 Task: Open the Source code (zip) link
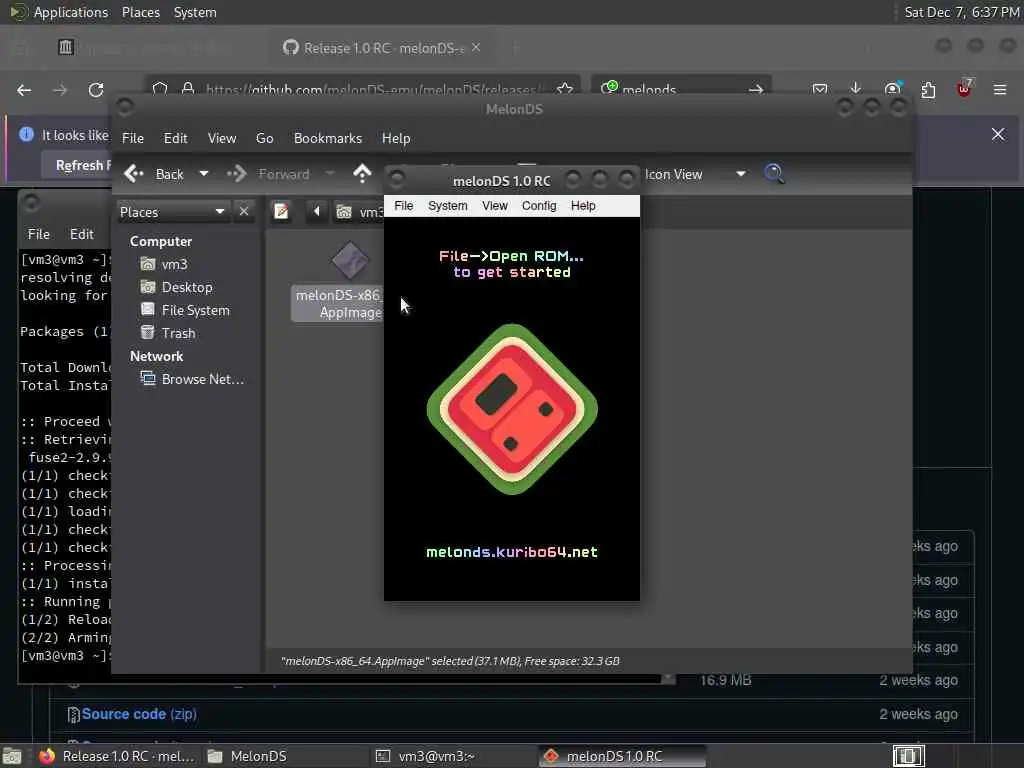click(139, 714)
